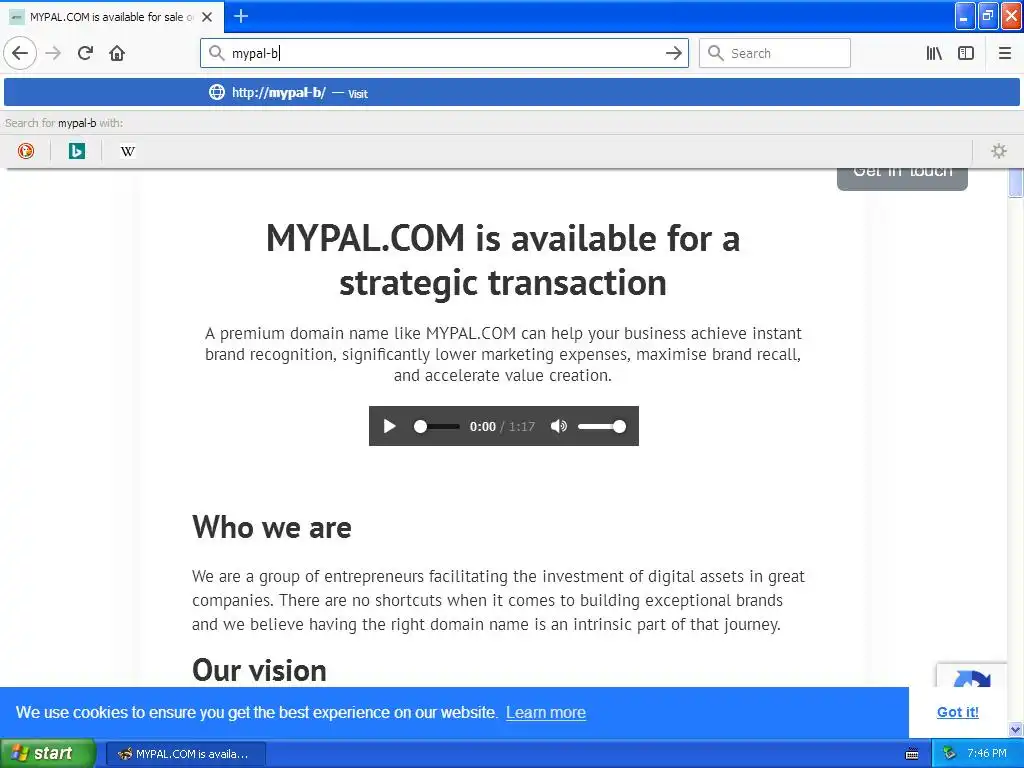Click the Get in touch button

(x=902, y=177)
